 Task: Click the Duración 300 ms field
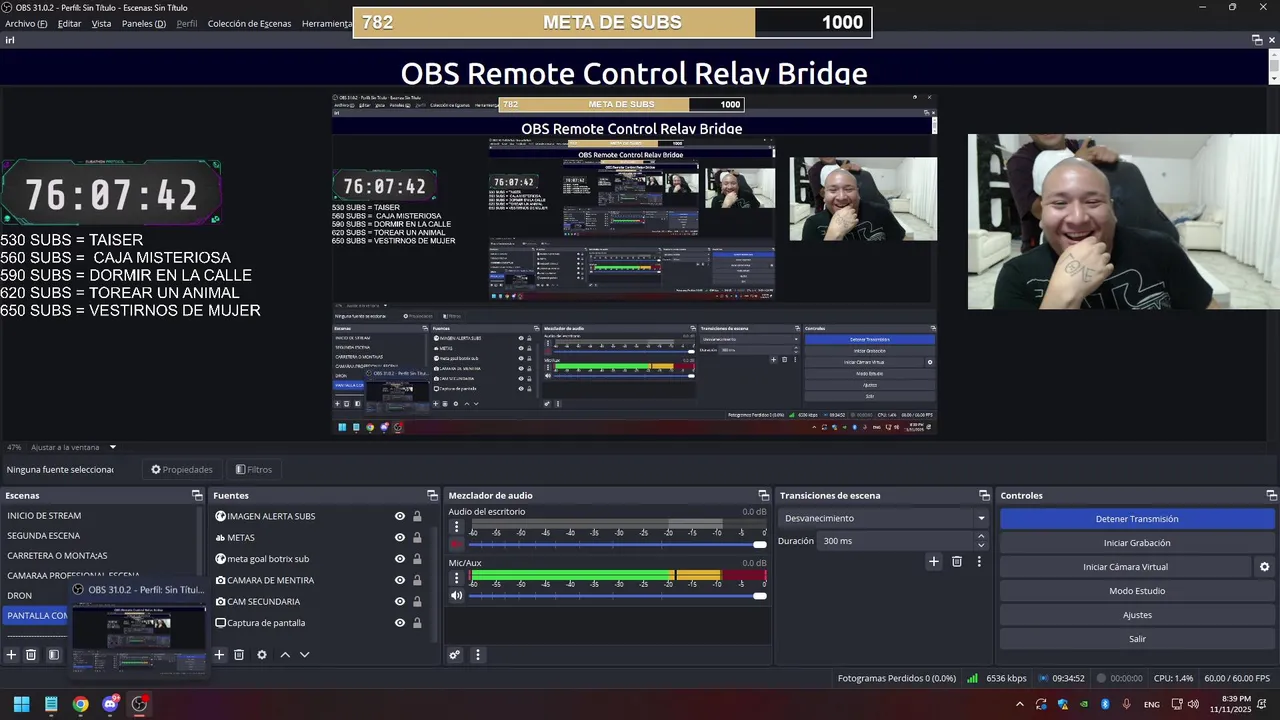pos(896,541)
